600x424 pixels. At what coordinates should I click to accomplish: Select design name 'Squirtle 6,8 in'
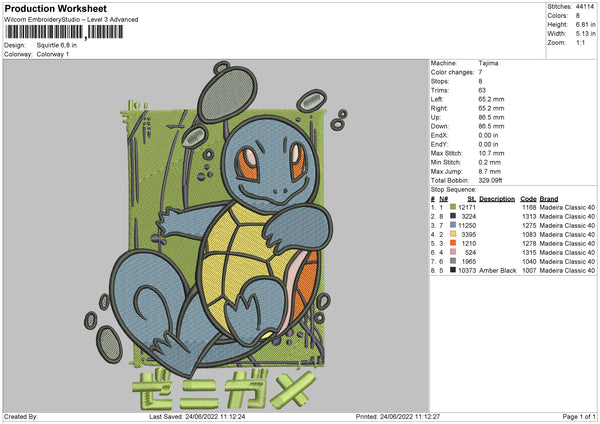coord(57,45)
